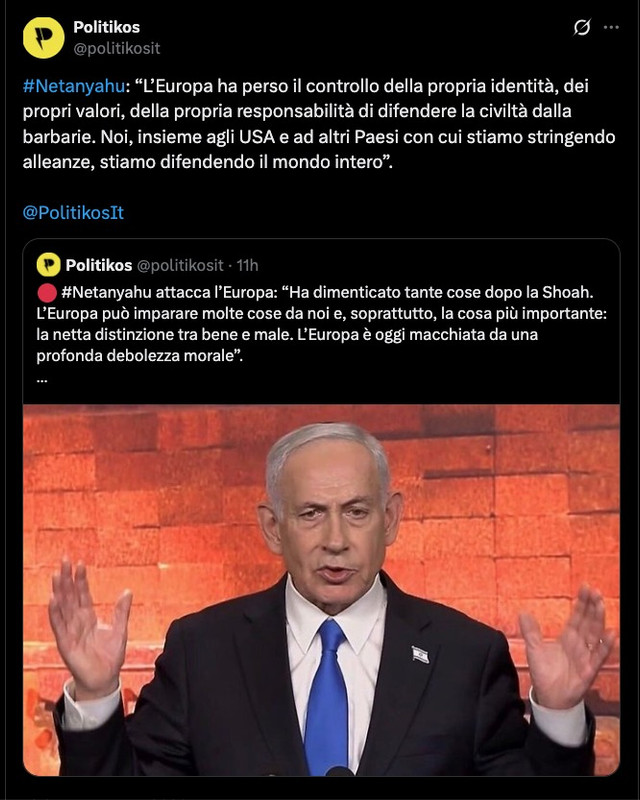The width and height of the screenshot is (640, 800).
Task: Click the small Politikos avatar in quoted post
Action: (x=48, y=265)
